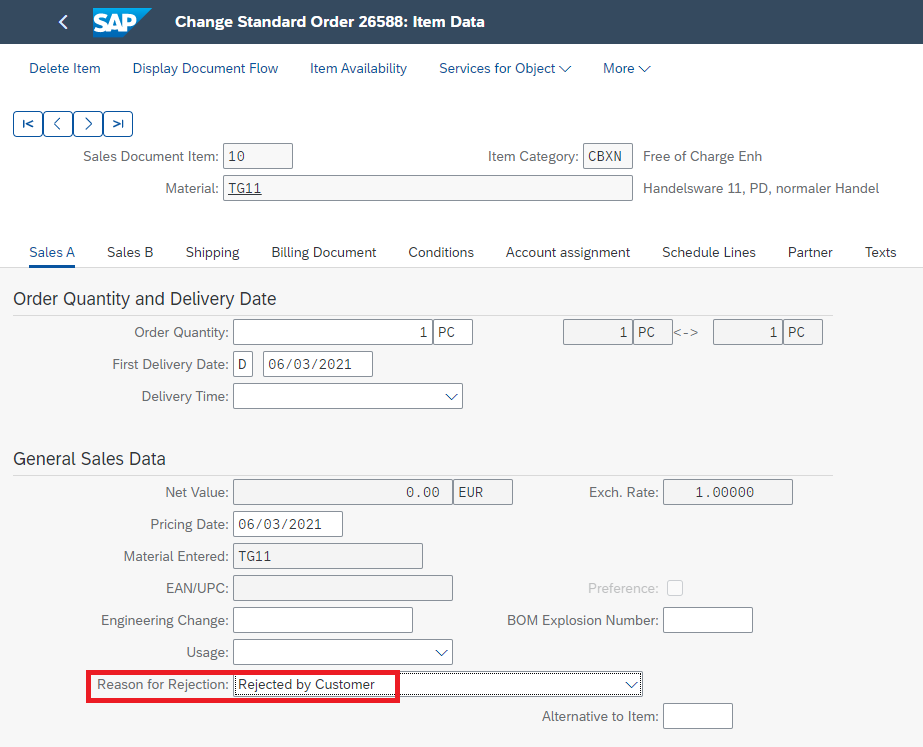Open the Usage dropdown list
This screenshot has width=923, height=747.
click(x=441, y=652)
